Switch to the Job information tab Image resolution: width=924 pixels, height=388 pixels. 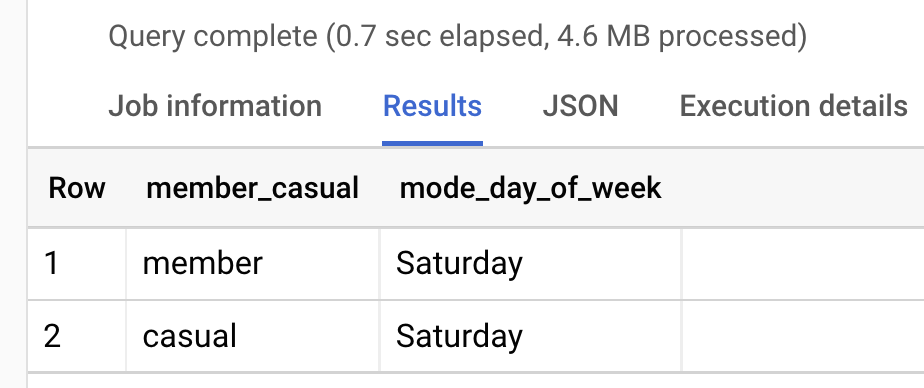coord(214,106)
